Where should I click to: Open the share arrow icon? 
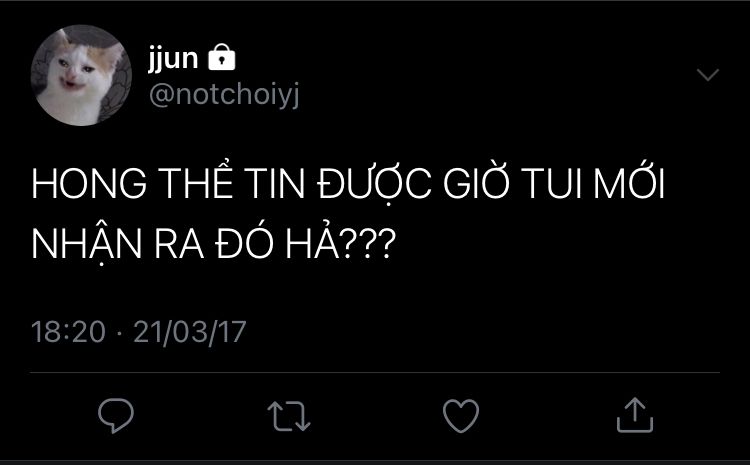click(x=634, y=413)
